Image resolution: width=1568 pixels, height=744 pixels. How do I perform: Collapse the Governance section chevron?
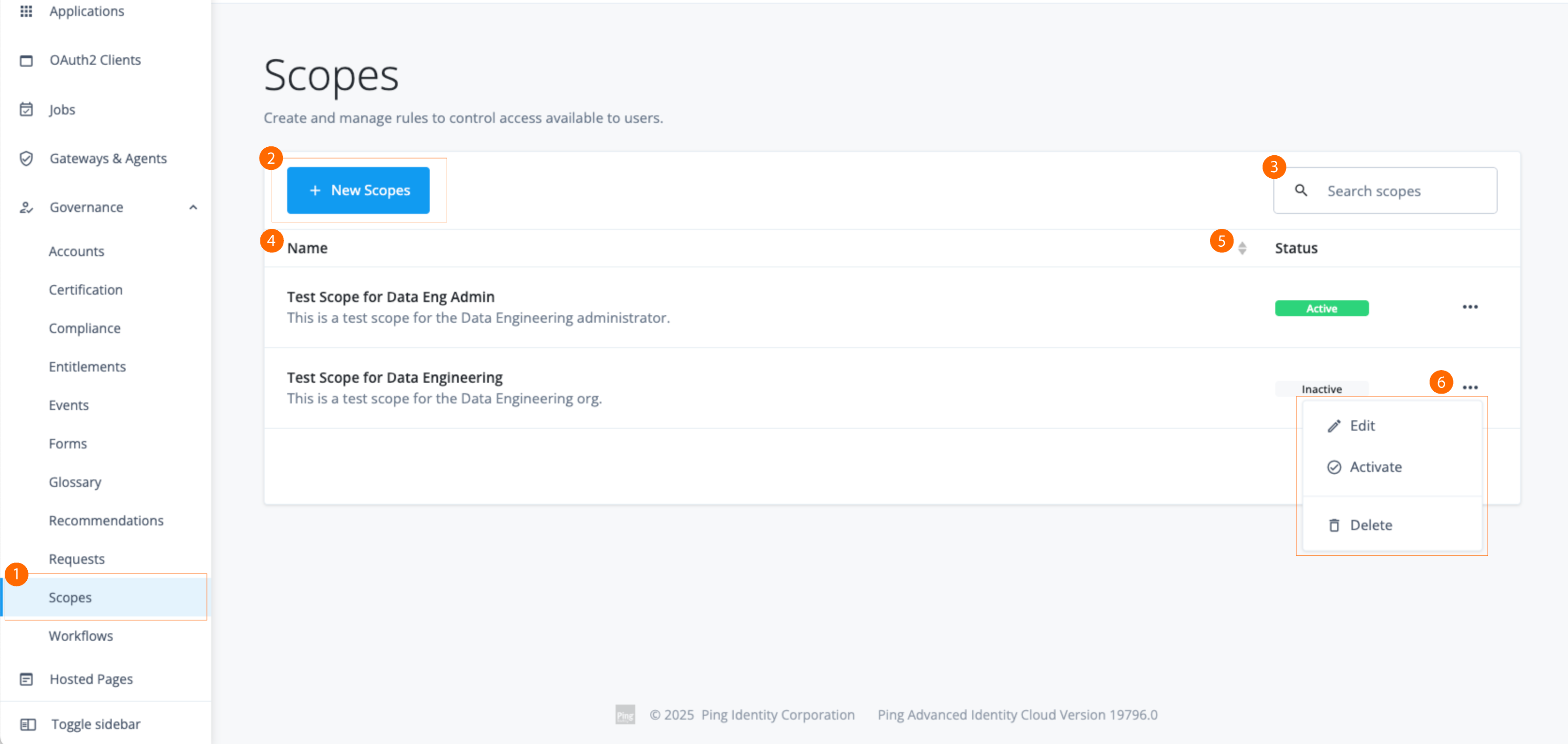tap(193, 208)
